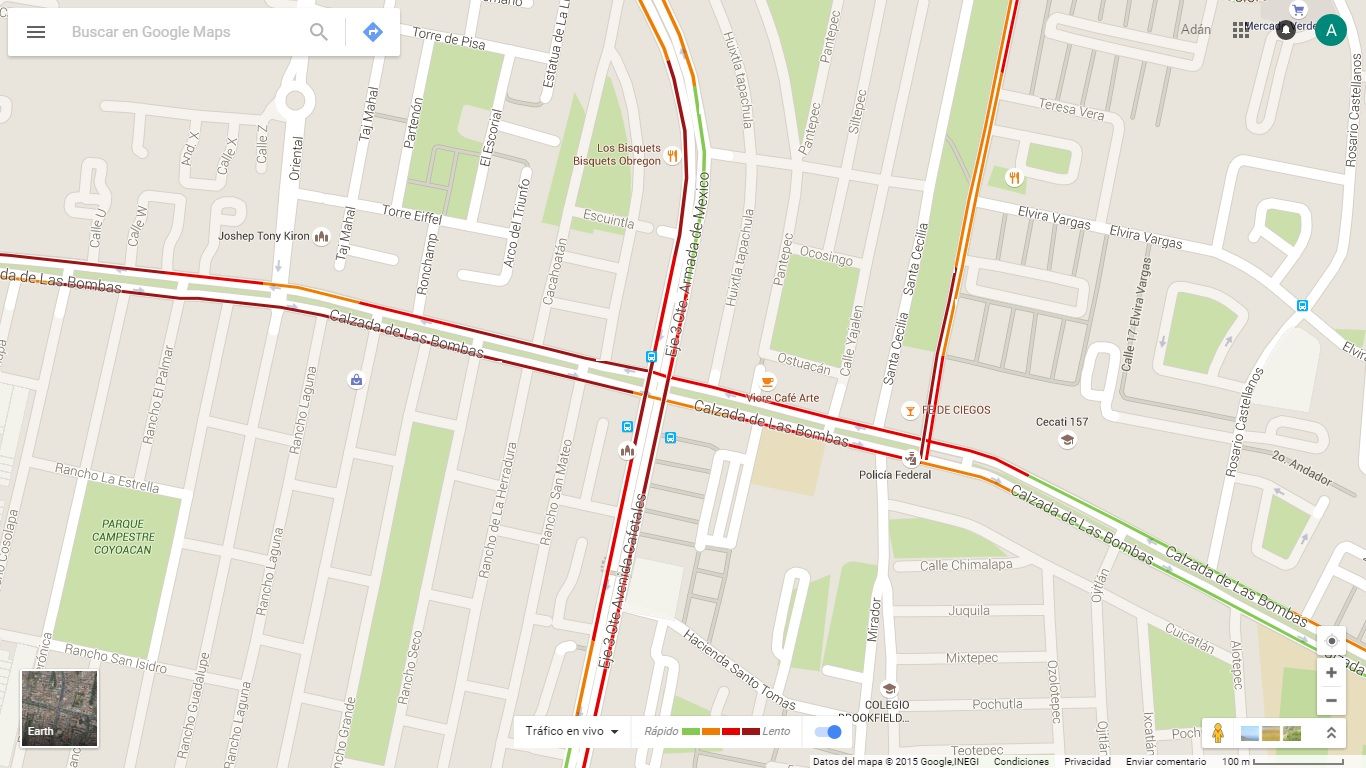Open the Tráfico en vivo dropdown
Image resolution: width=1366 pixels, height=768 pixels.
tap(572, 731)
